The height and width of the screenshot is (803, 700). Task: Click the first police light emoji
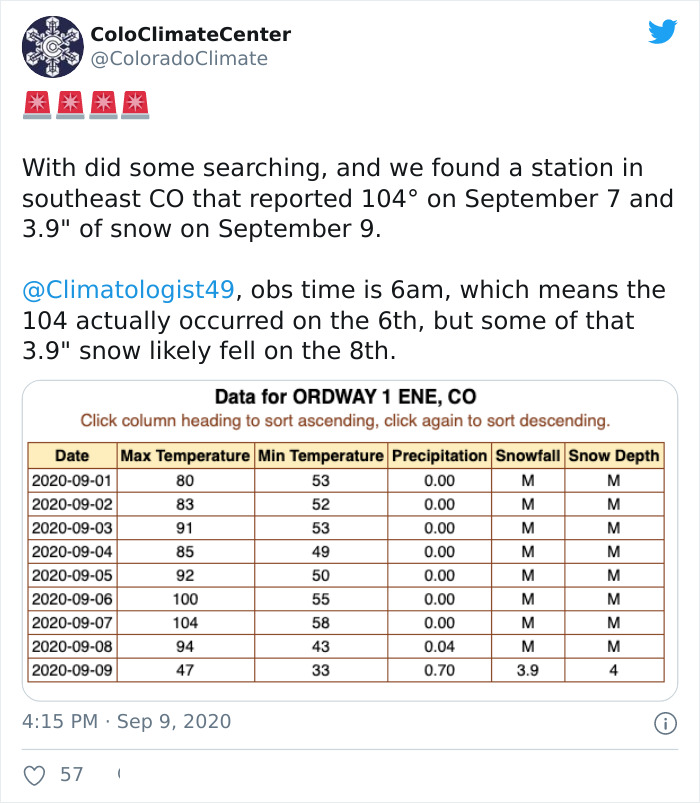click(x=38, y=102)
